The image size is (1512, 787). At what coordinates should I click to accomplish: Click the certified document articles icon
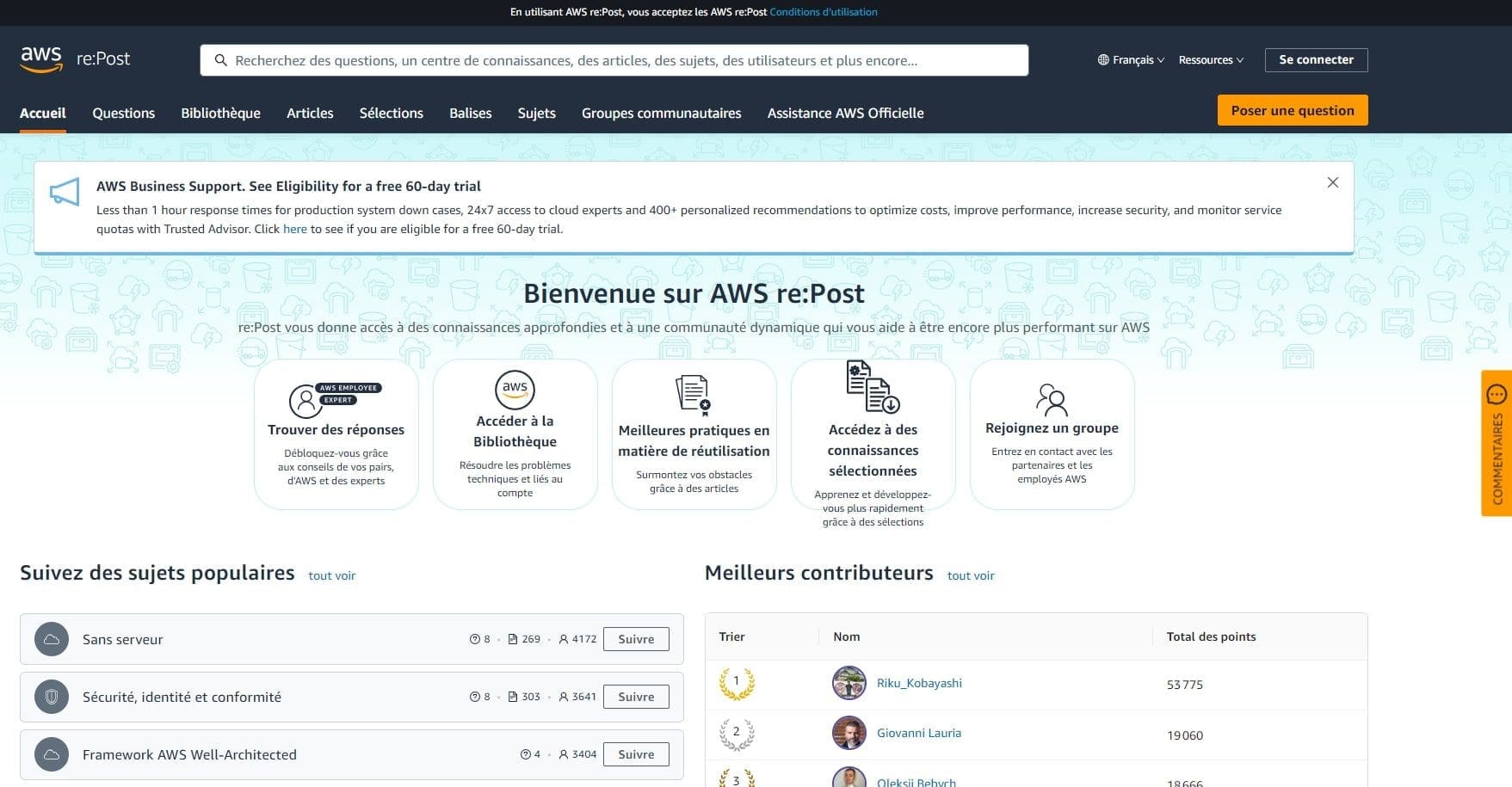[694, 395]
